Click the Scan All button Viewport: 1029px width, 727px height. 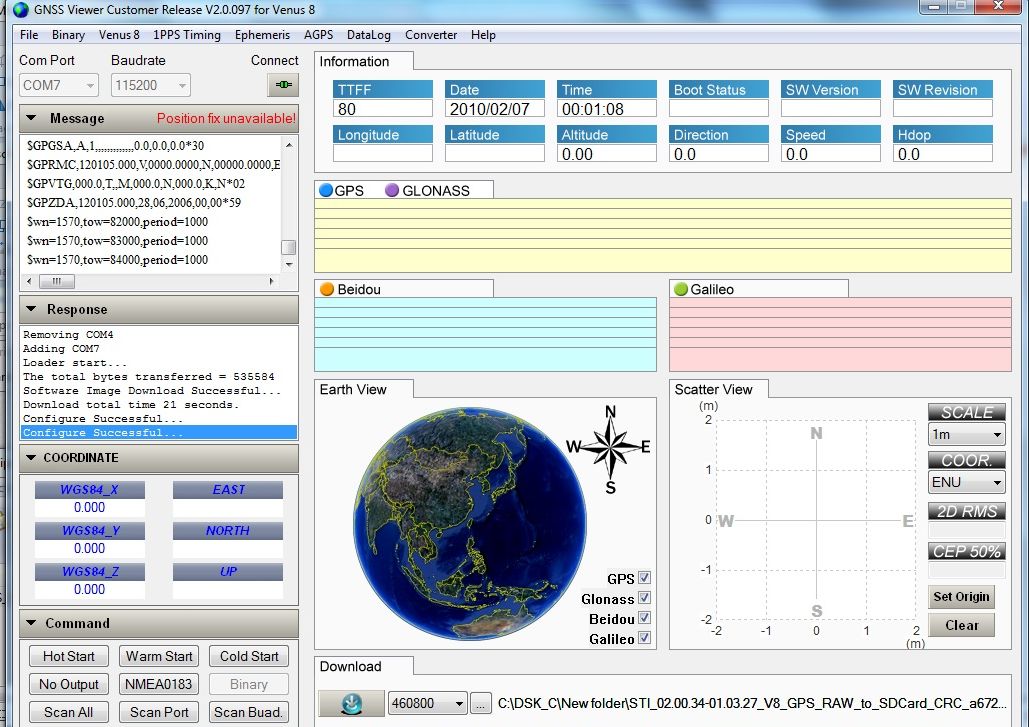[x=69, y=712]
